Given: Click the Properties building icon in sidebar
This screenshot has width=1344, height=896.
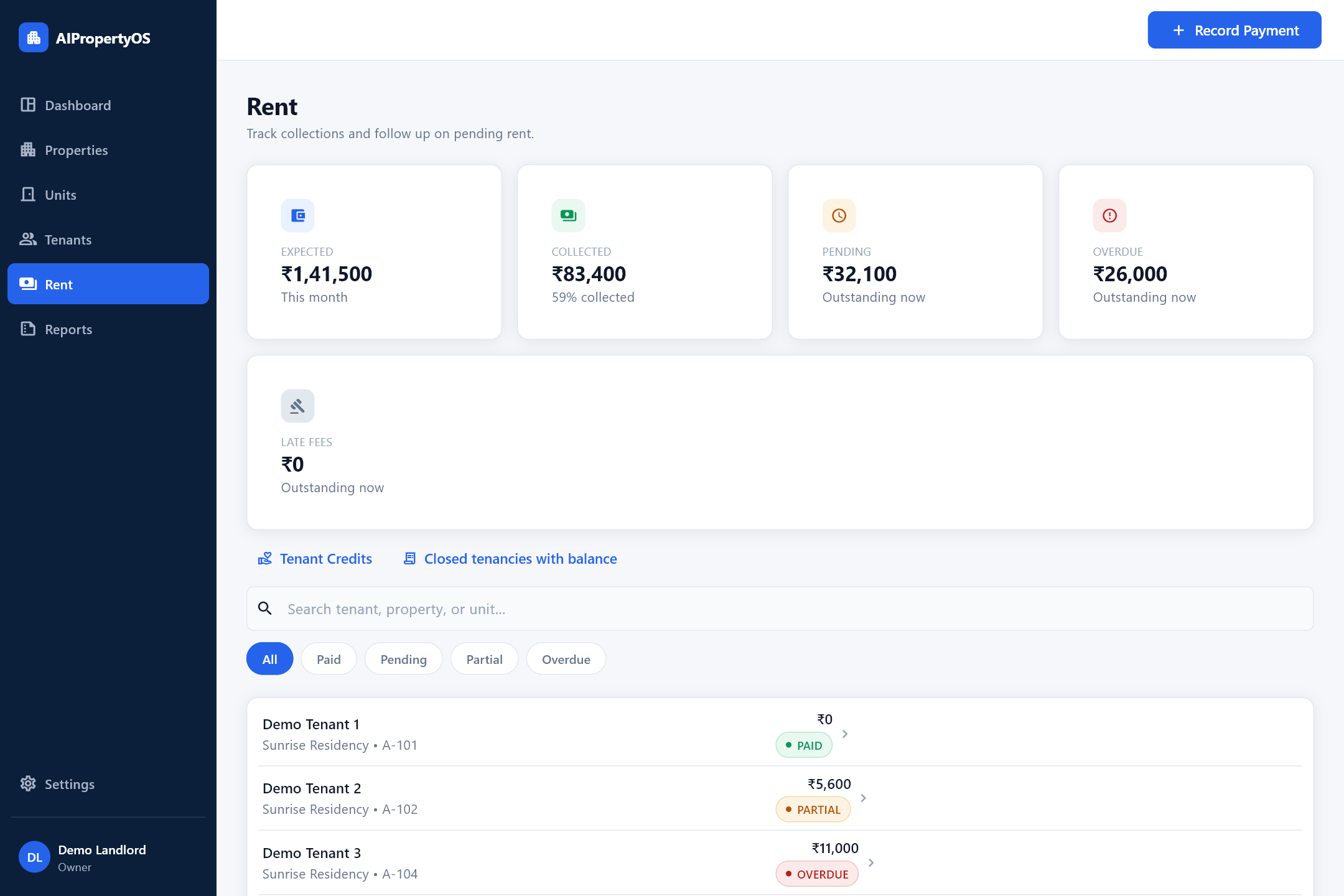Looking at the screenshot, I should 28,150.
